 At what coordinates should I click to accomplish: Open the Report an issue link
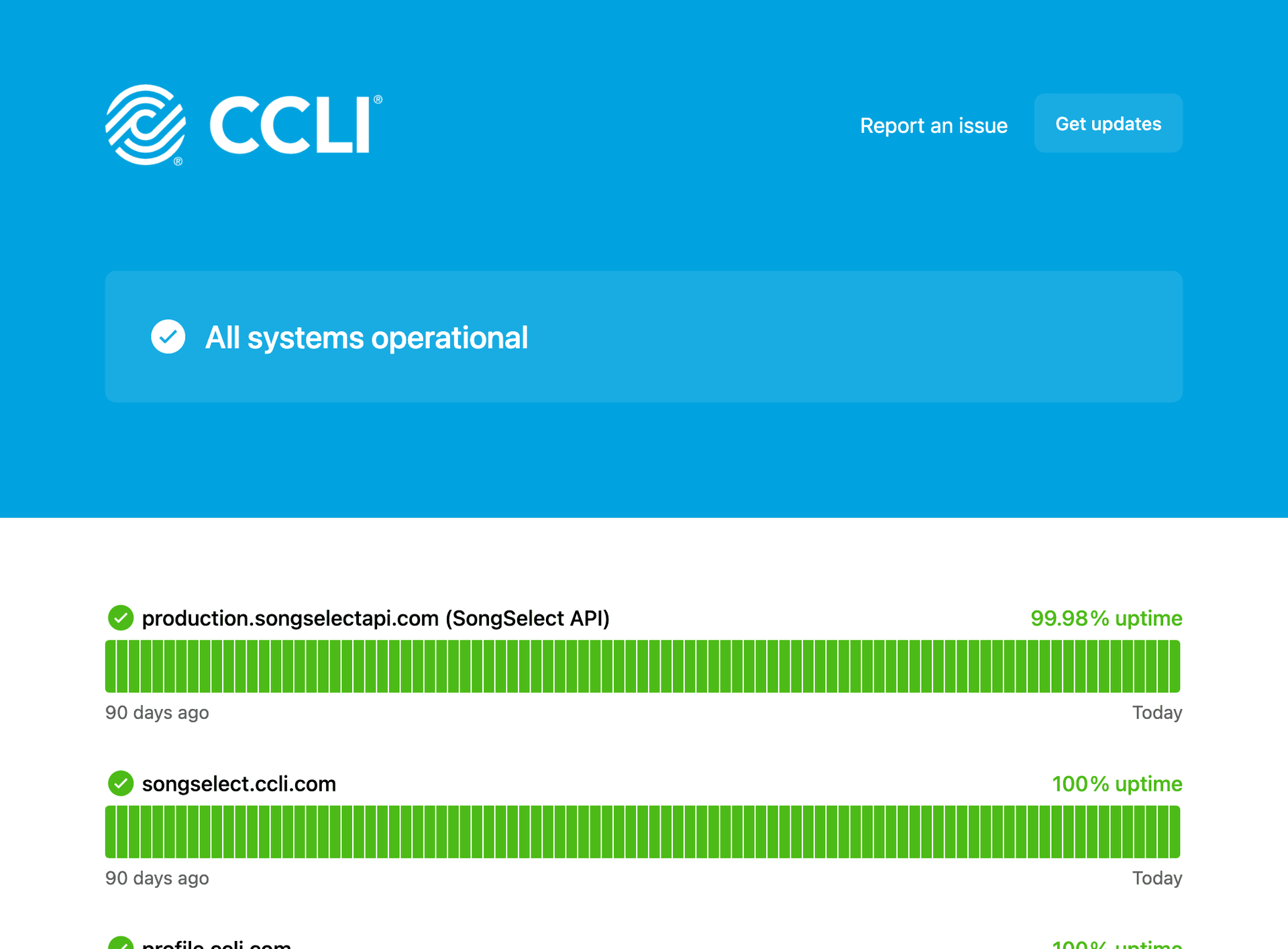click(x=933, y=125)
